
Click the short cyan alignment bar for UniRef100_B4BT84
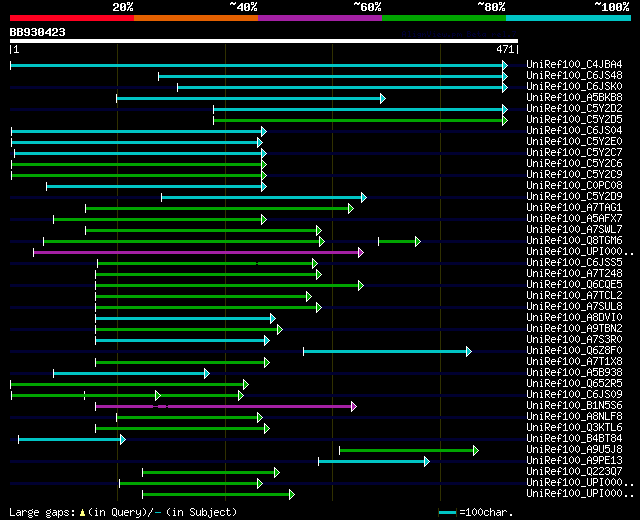[72, 440]
